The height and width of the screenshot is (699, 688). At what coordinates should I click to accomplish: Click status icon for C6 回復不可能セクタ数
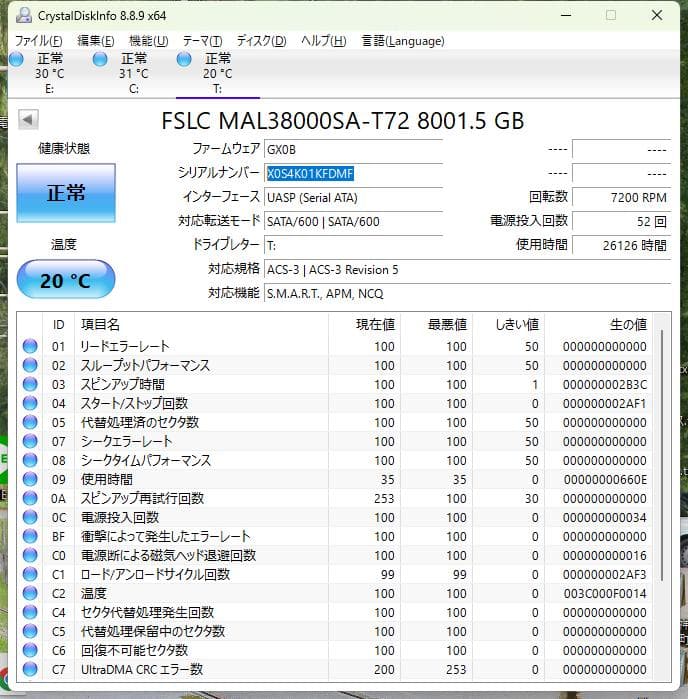coord(30,650)
